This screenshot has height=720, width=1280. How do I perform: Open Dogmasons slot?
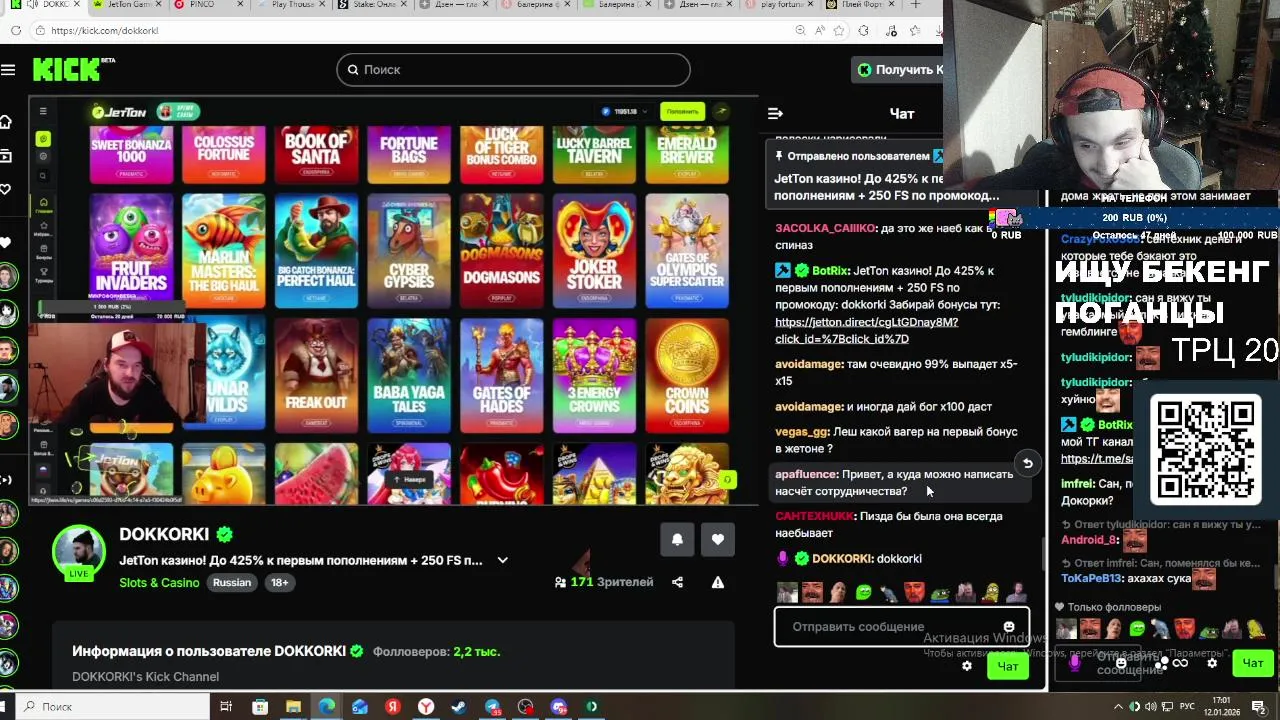click(502, 250)
